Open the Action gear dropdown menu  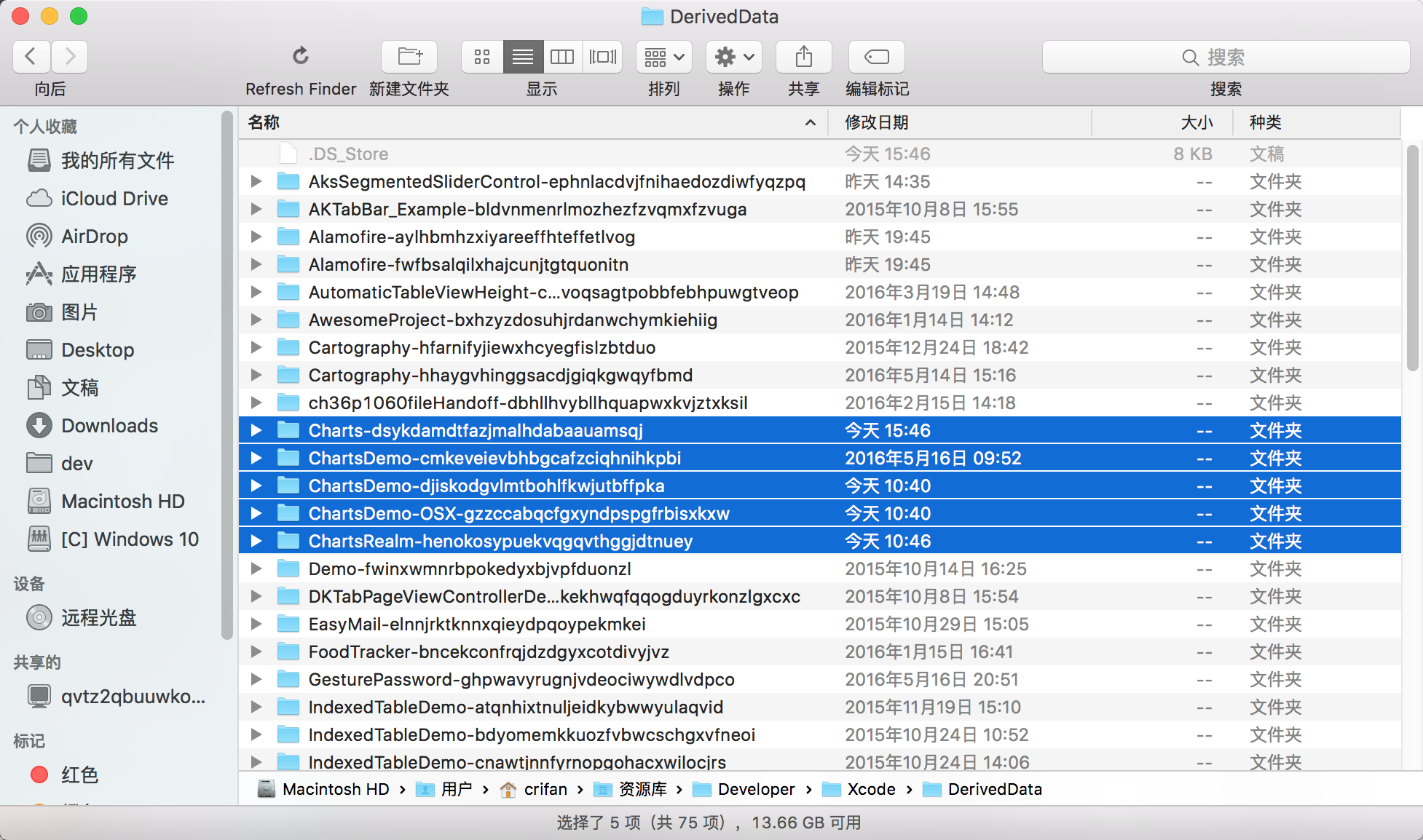pos(733,56)
